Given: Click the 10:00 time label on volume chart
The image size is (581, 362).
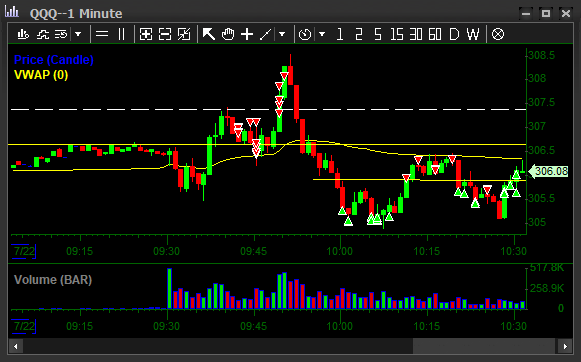Looking at the screenshot, I should pos(340,326).
